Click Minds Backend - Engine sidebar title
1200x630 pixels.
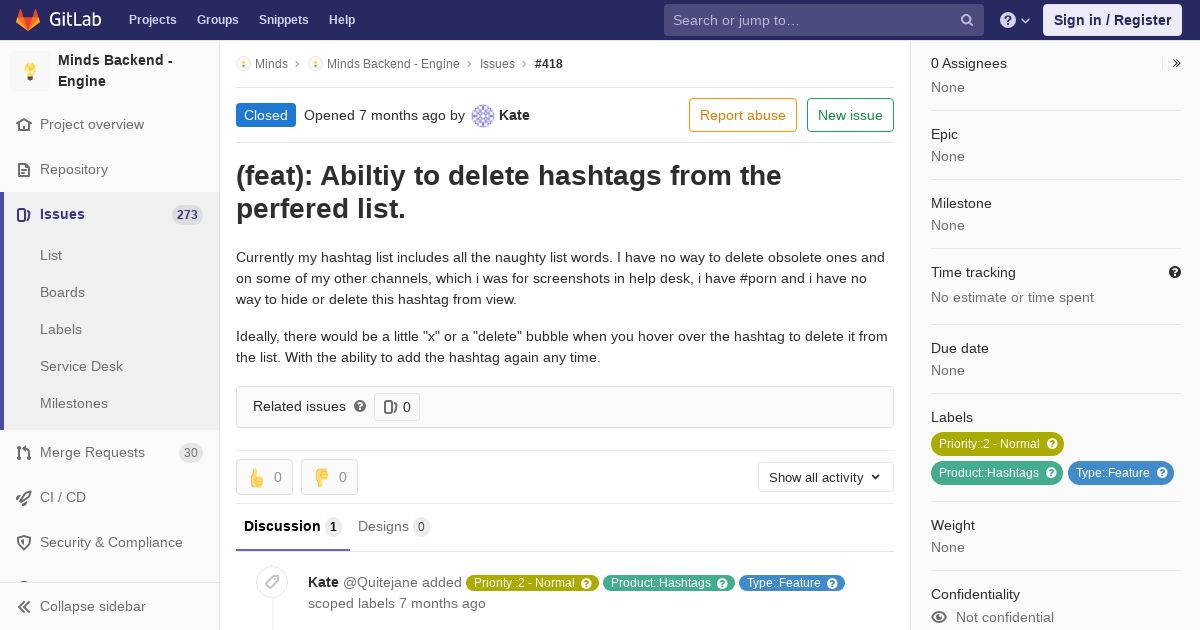pos(115,71)
